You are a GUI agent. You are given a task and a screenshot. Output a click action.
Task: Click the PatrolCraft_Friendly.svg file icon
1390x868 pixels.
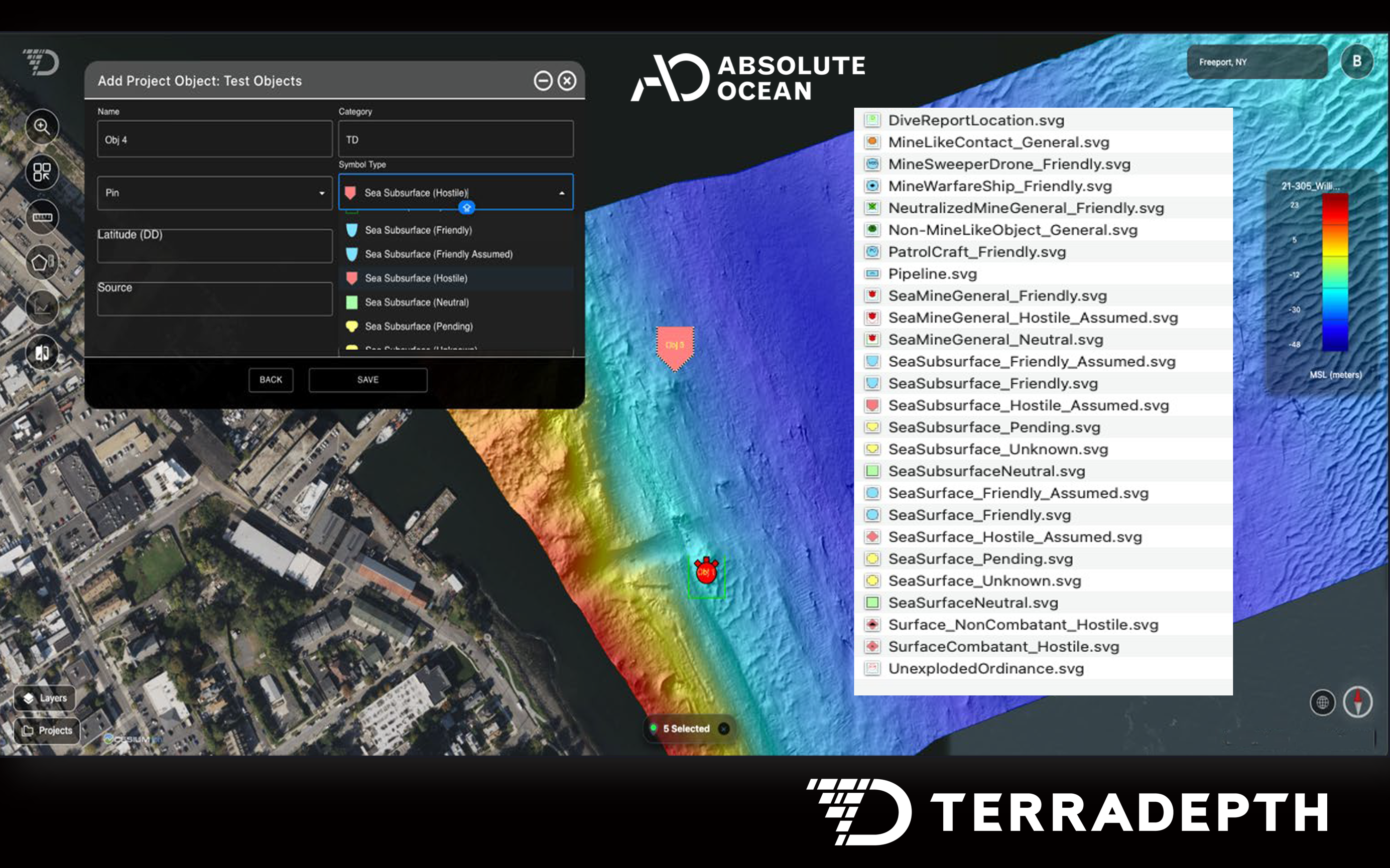872,252
